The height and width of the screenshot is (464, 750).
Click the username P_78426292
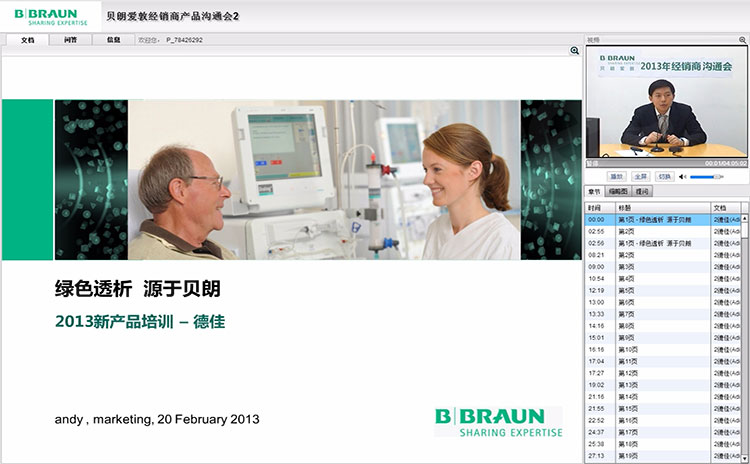click(x=184, y=40)
